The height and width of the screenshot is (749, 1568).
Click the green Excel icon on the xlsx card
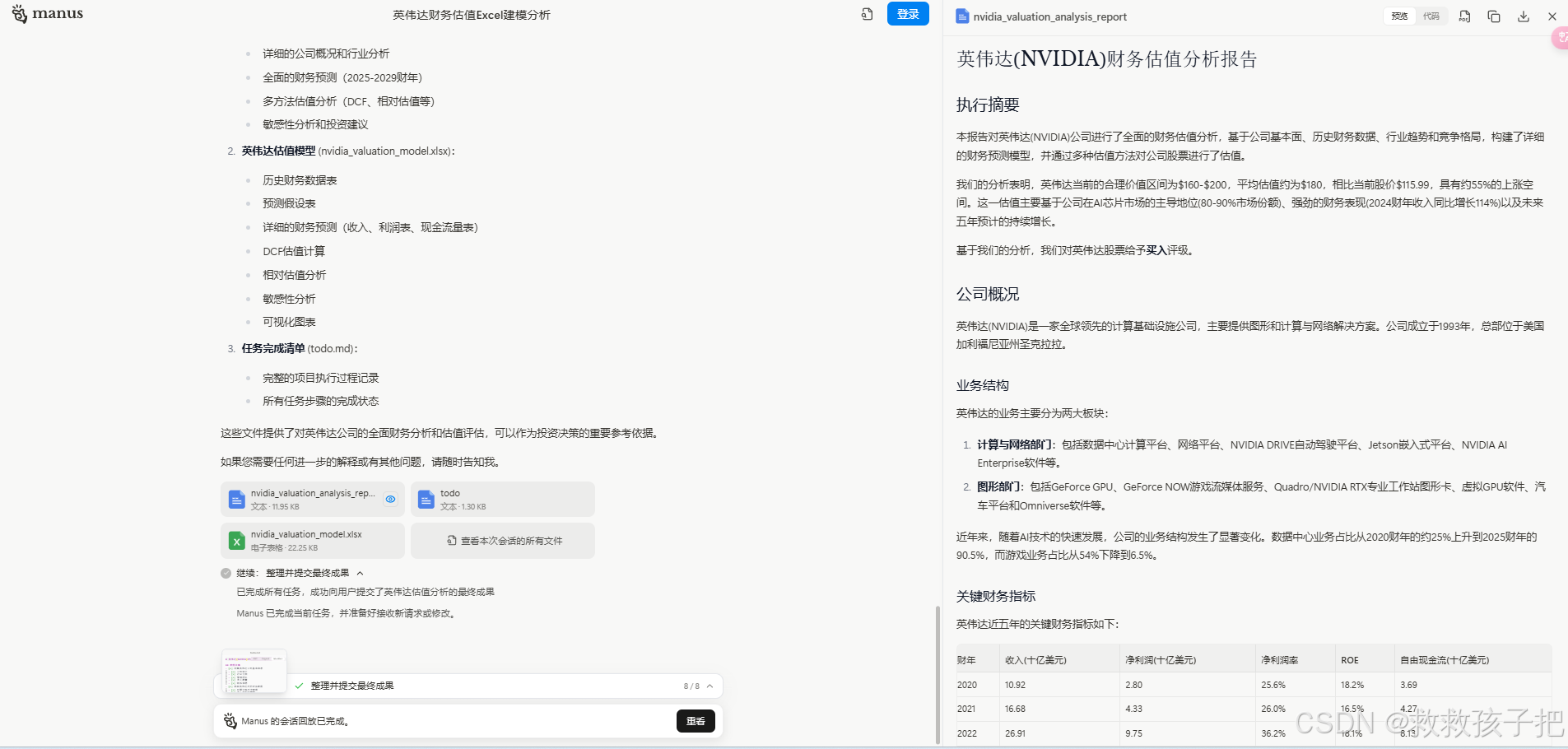236,541
